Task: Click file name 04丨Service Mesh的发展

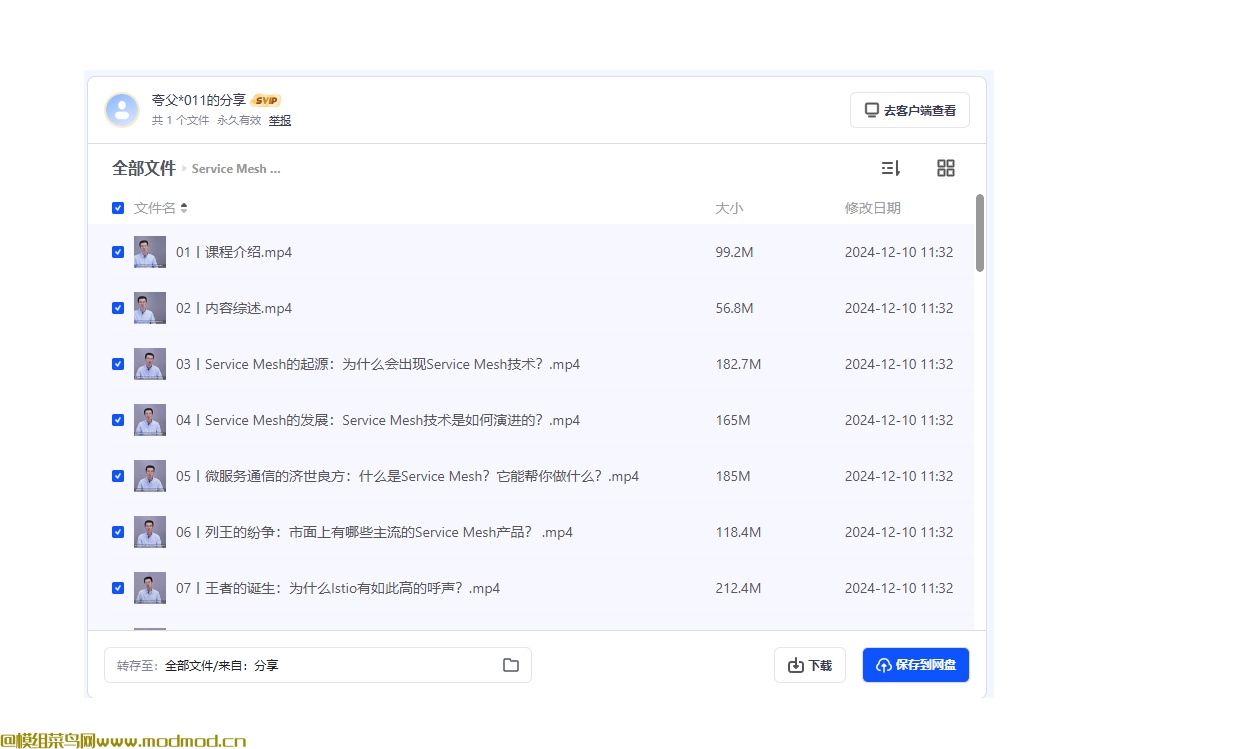Action: (378, 420)
